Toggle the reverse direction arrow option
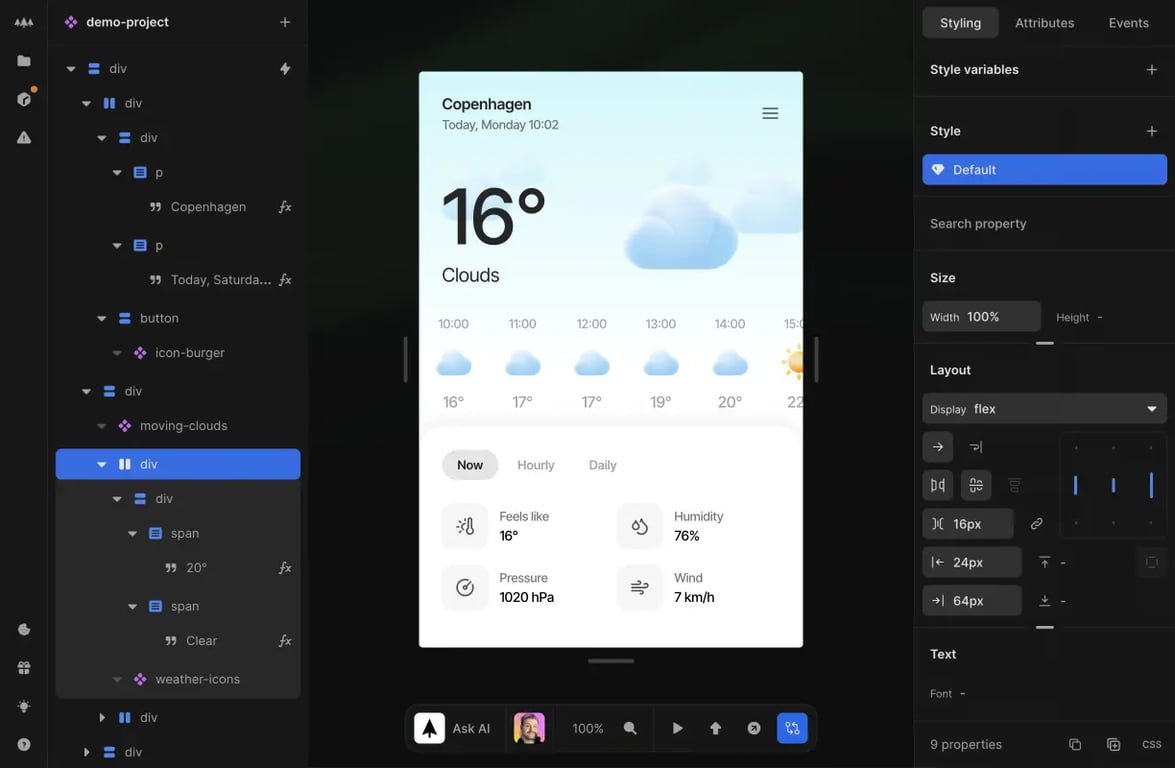Image resolution: width=1175 pixels, height=768 pixels. click(976, 447)
